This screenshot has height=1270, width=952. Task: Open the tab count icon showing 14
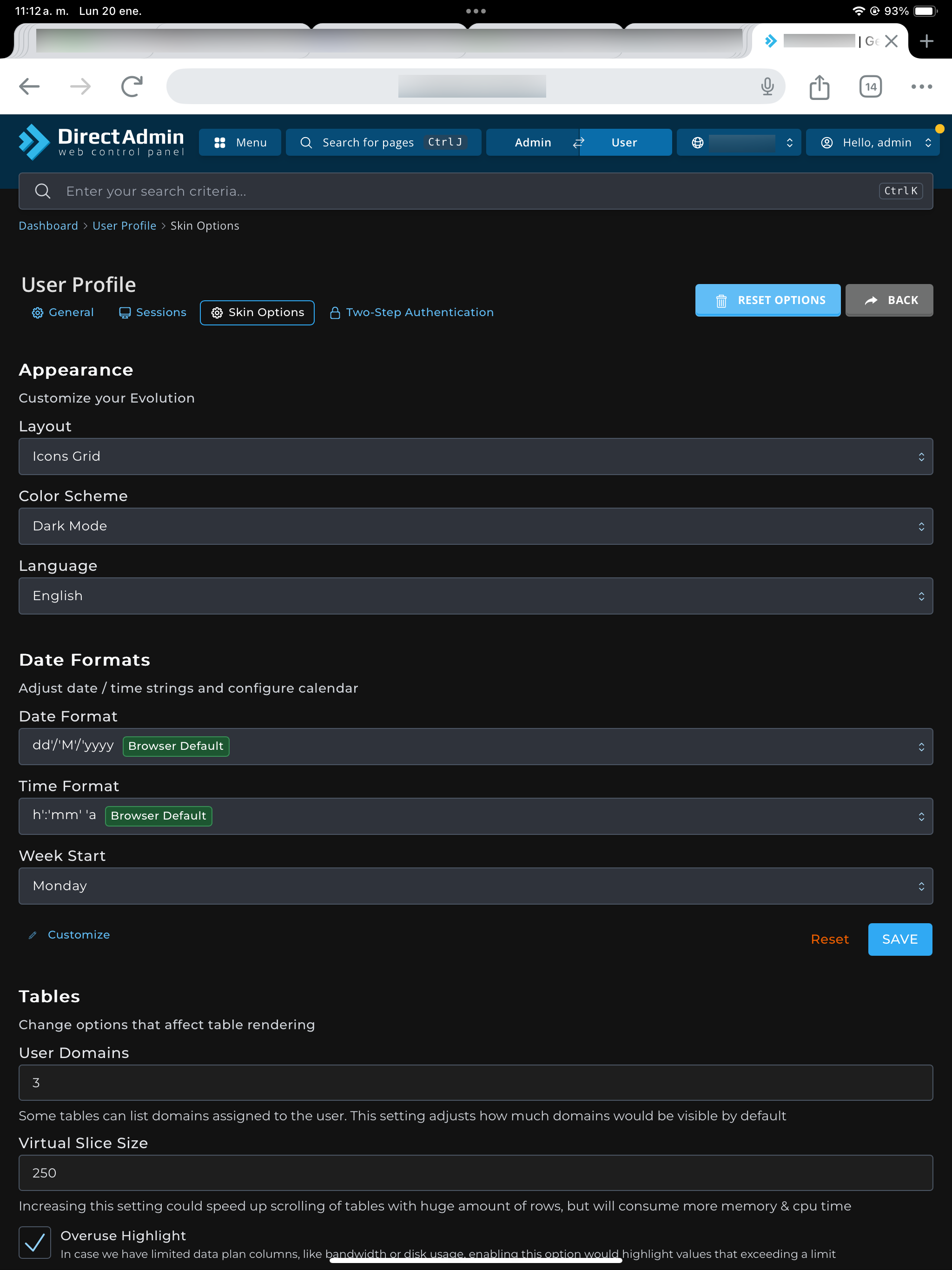870,86
